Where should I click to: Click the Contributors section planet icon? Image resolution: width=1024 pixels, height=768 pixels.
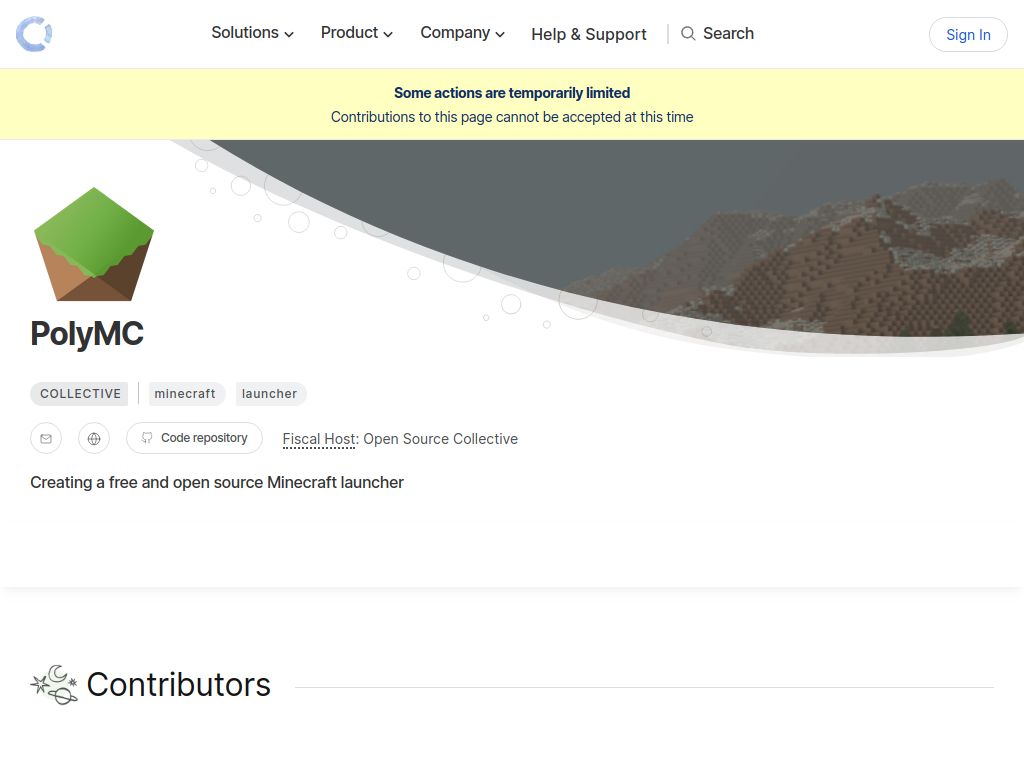(54, 684)
